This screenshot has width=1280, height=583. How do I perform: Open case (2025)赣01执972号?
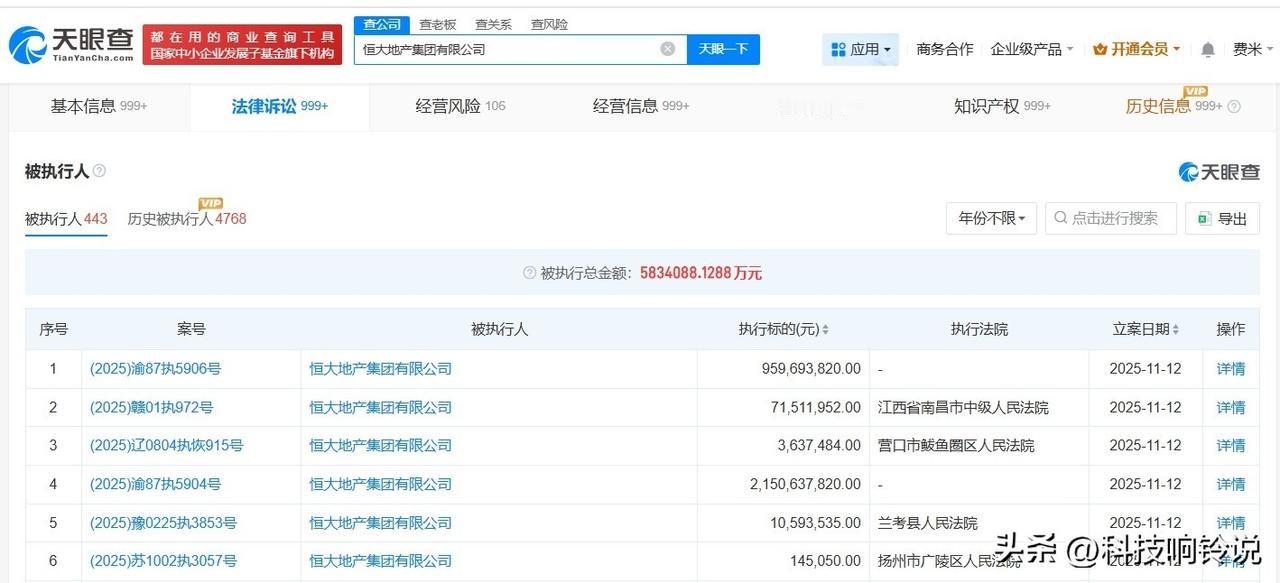151,407
